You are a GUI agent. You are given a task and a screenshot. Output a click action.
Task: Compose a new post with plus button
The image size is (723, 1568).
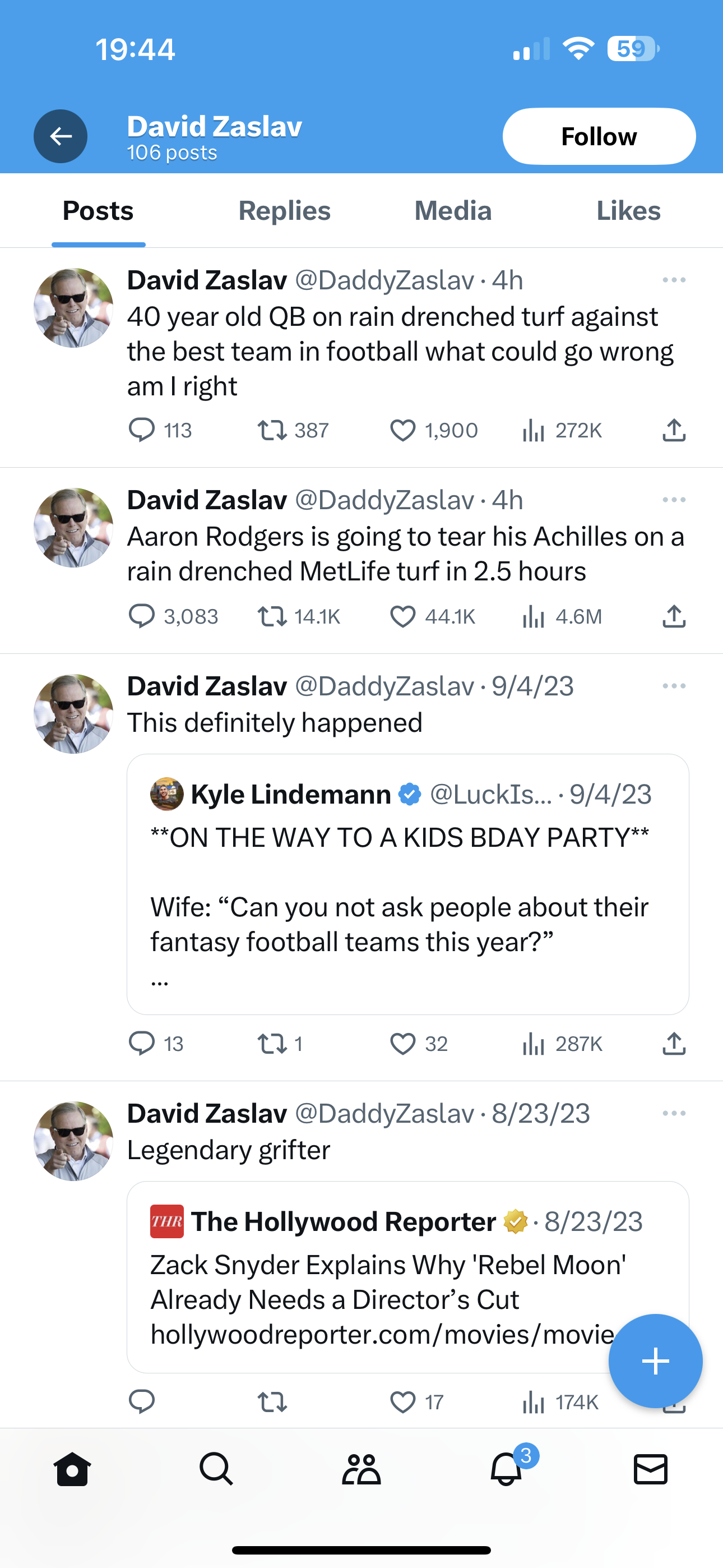pyautogui.click(x=655, y=1361)
